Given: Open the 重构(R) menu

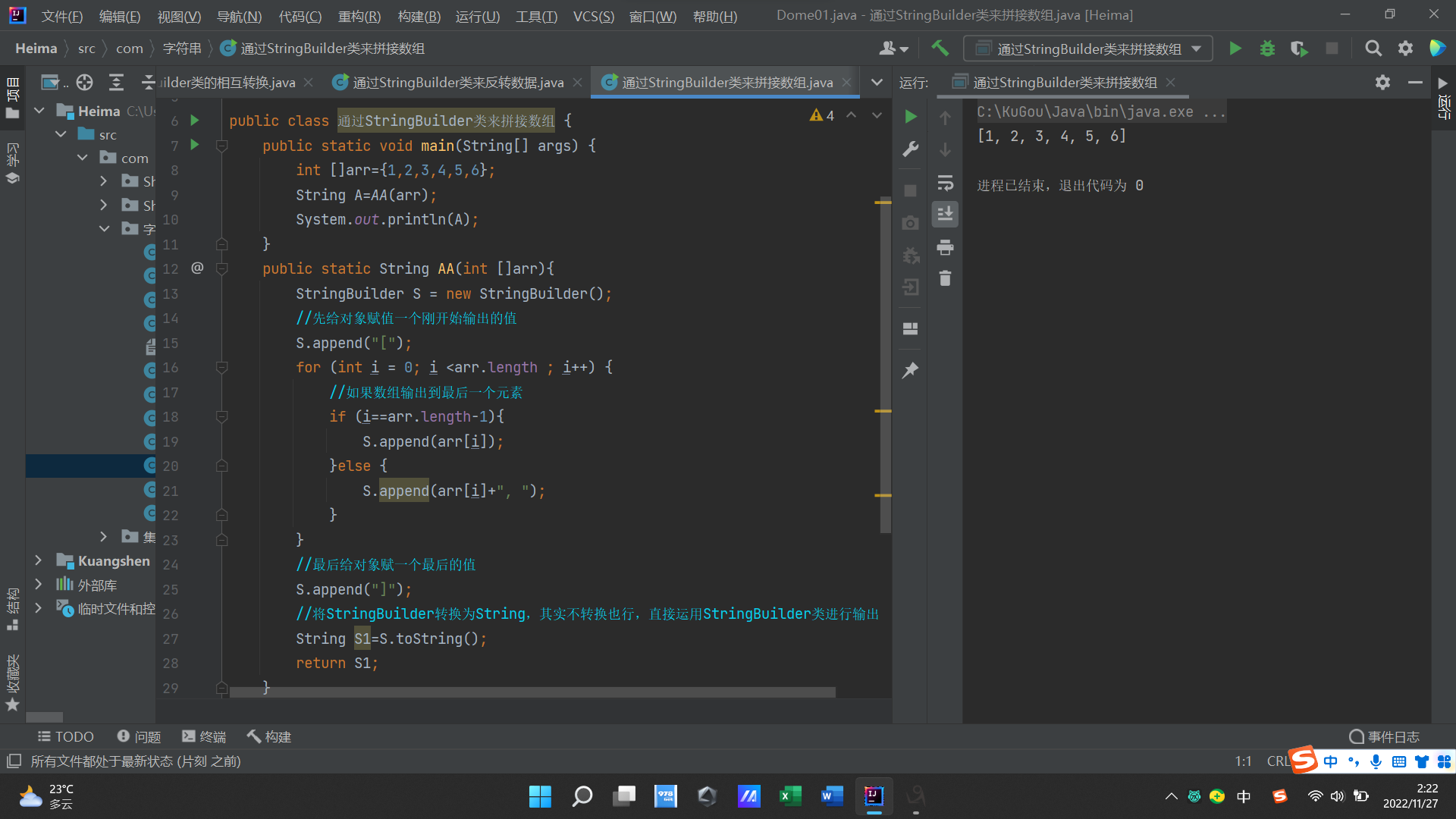Looking at the screenshot, I should 359,16.
